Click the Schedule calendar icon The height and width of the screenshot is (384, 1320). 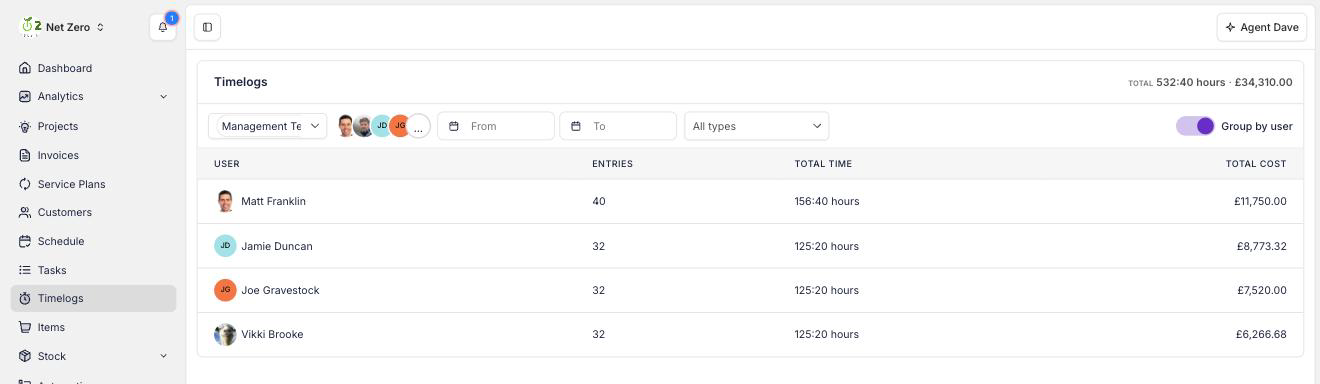[25, 241]
